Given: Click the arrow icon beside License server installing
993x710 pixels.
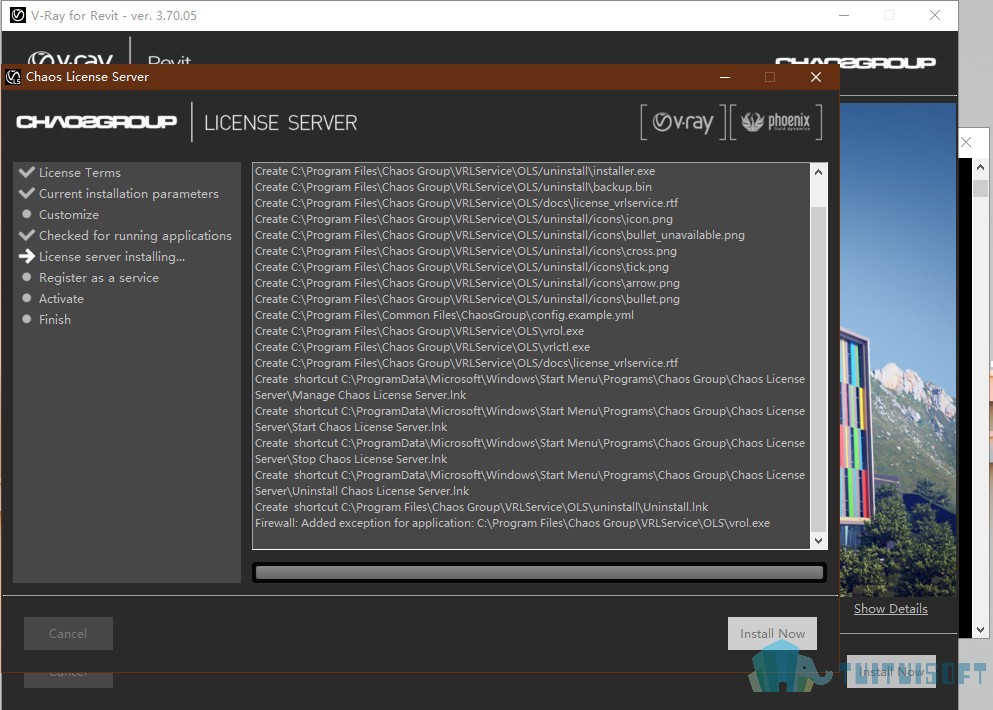Looking at the screenshot, I should coord(27,256).
